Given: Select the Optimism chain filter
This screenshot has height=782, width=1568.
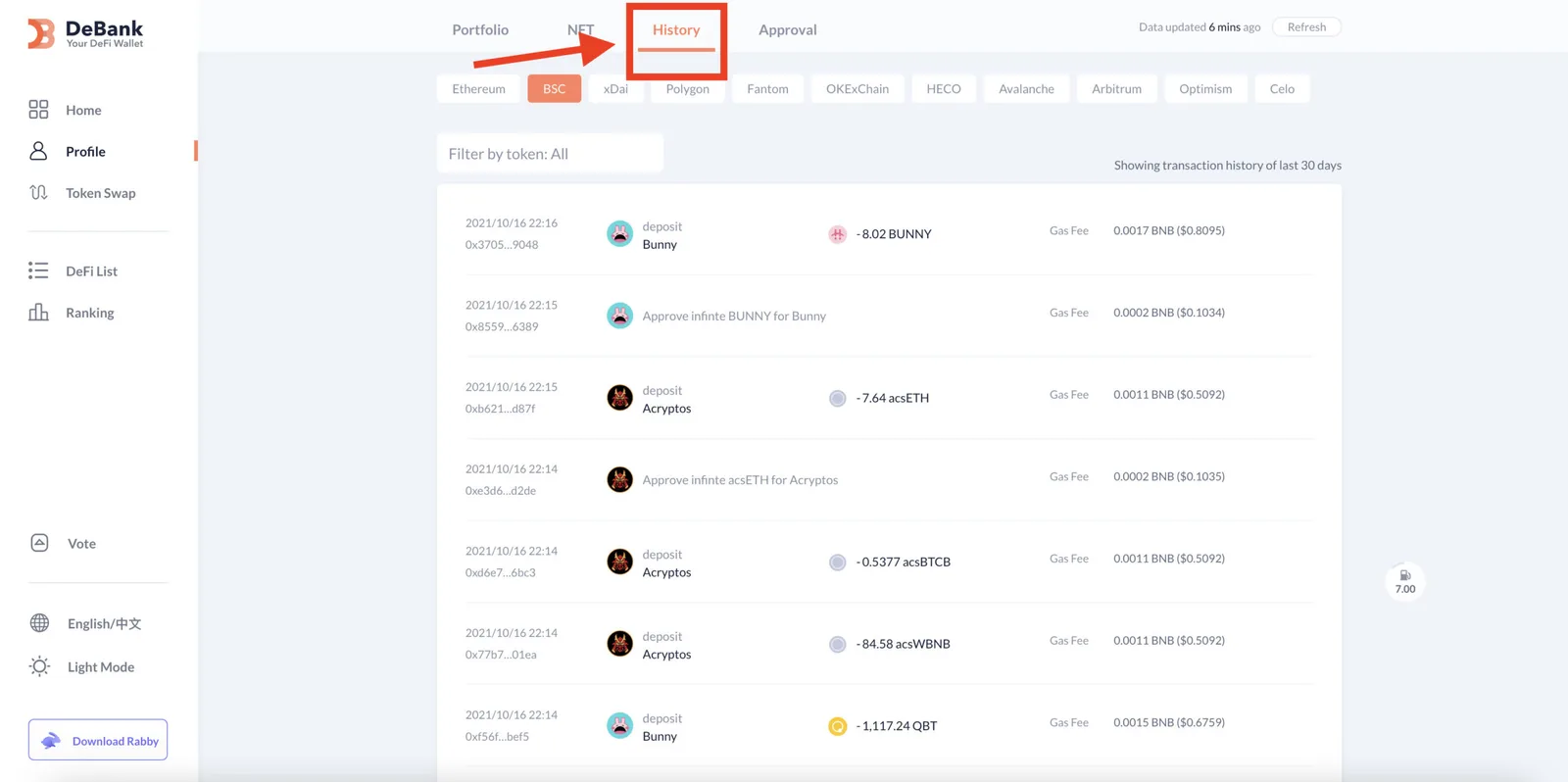Looking at the screenshot, I should (1205, 88).
